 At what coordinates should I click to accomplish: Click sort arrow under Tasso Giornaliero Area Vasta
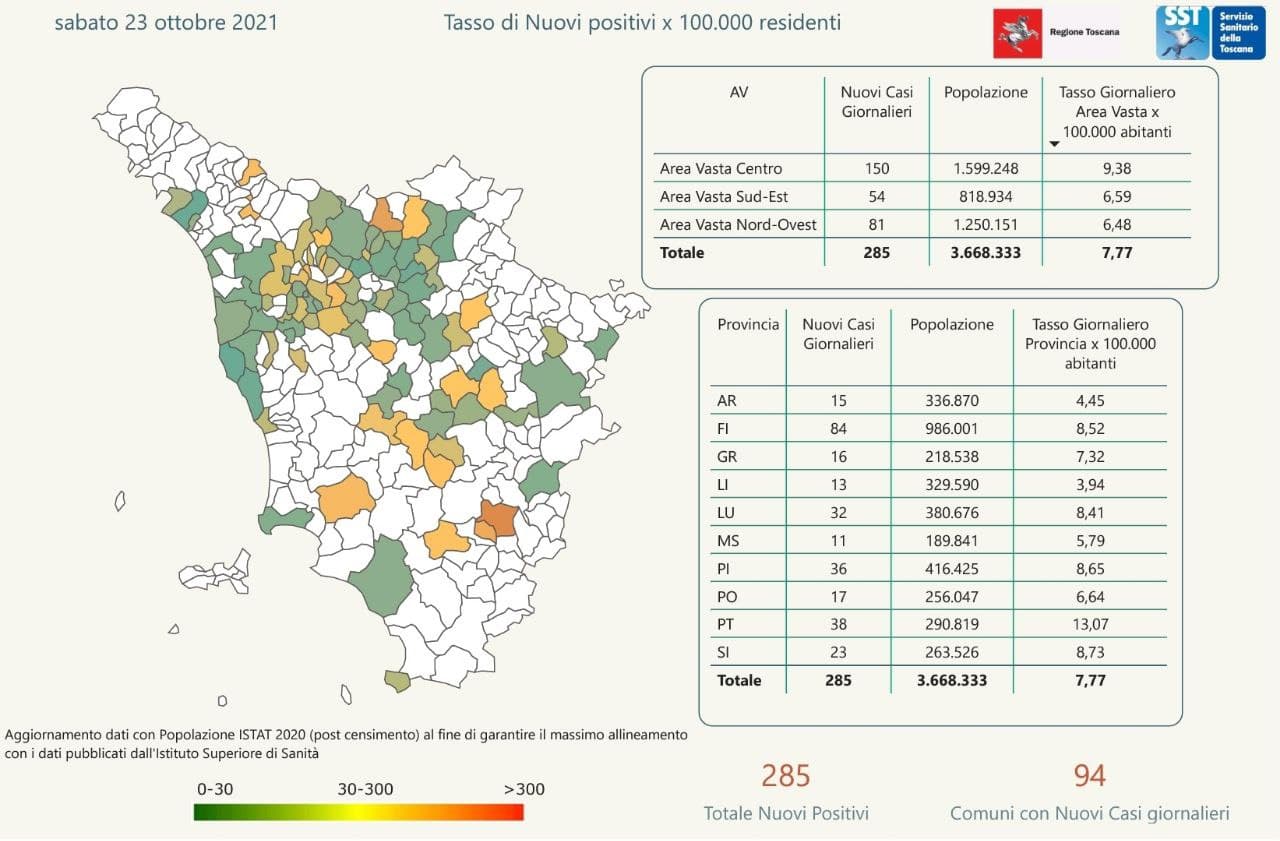1054,144
